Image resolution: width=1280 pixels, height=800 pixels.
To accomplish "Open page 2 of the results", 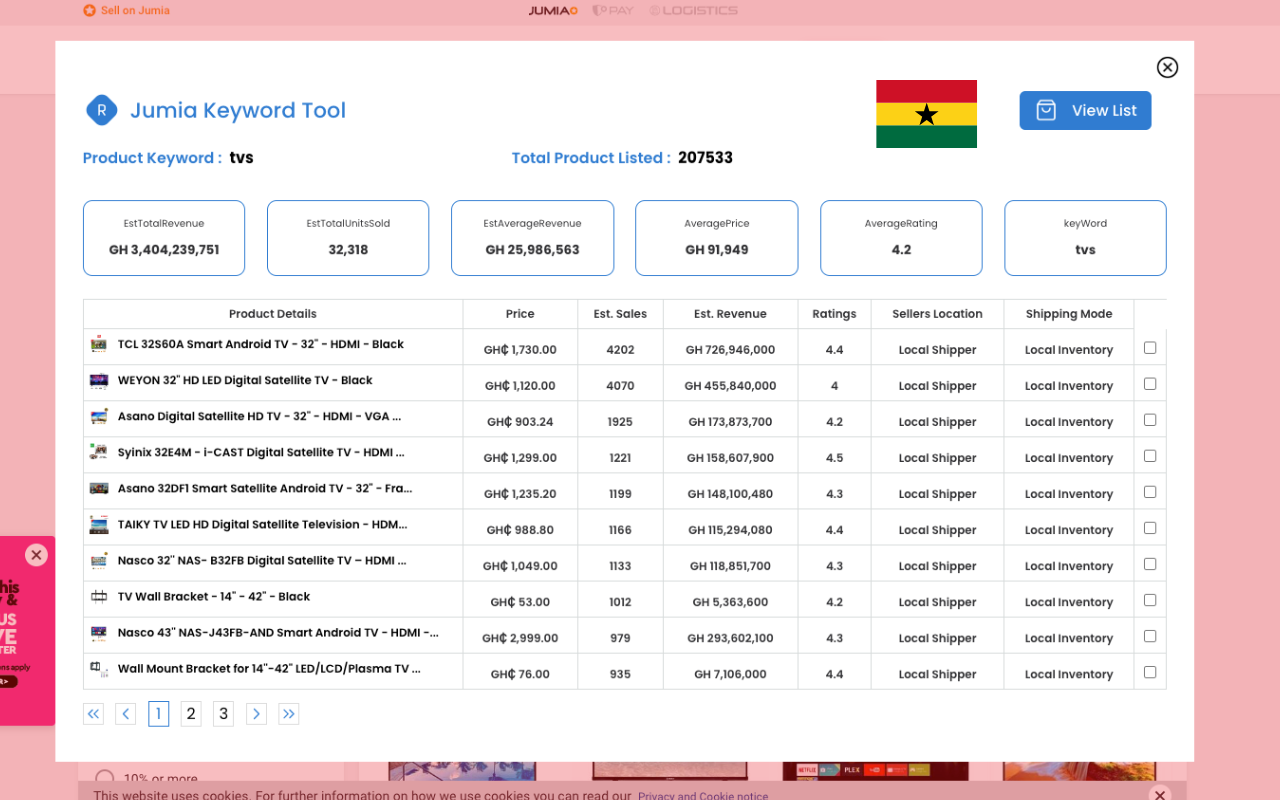I will pyautogui.click(x=191, y=713).
